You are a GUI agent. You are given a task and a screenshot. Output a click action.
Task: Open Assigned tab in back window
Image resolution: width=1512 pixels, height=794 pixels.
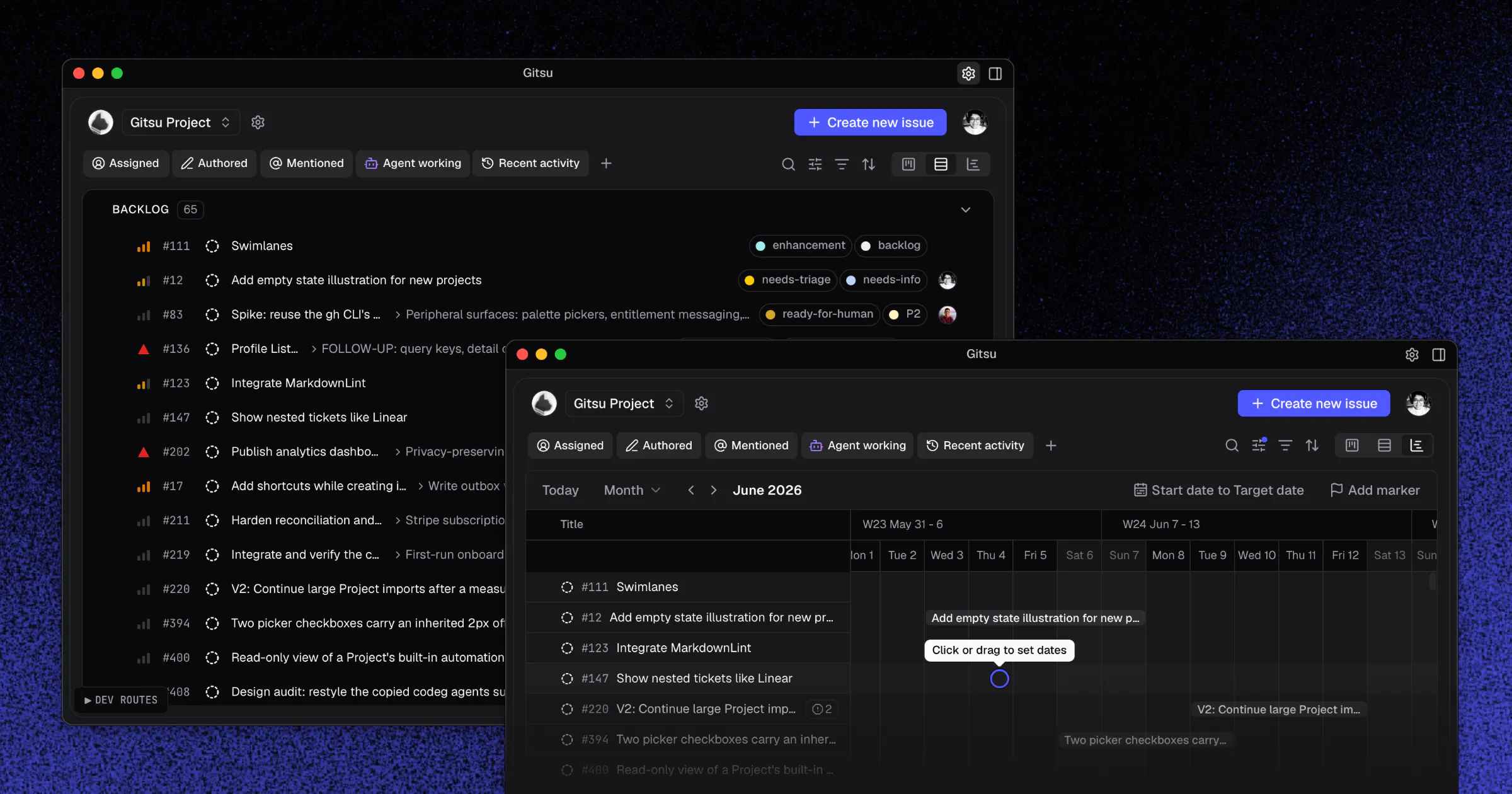(x=126, y=163)
